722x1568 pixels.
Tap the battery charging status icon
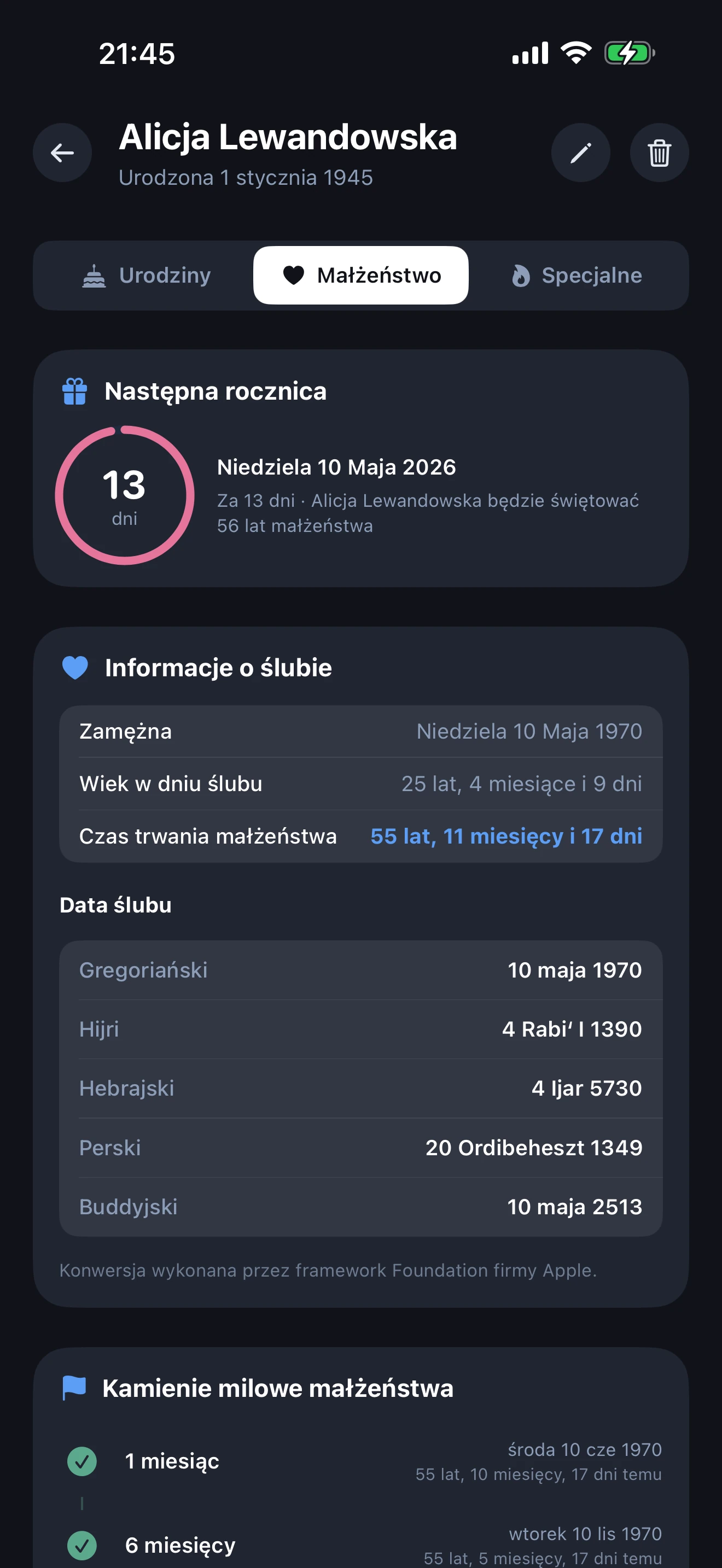[x=629, y=53]
